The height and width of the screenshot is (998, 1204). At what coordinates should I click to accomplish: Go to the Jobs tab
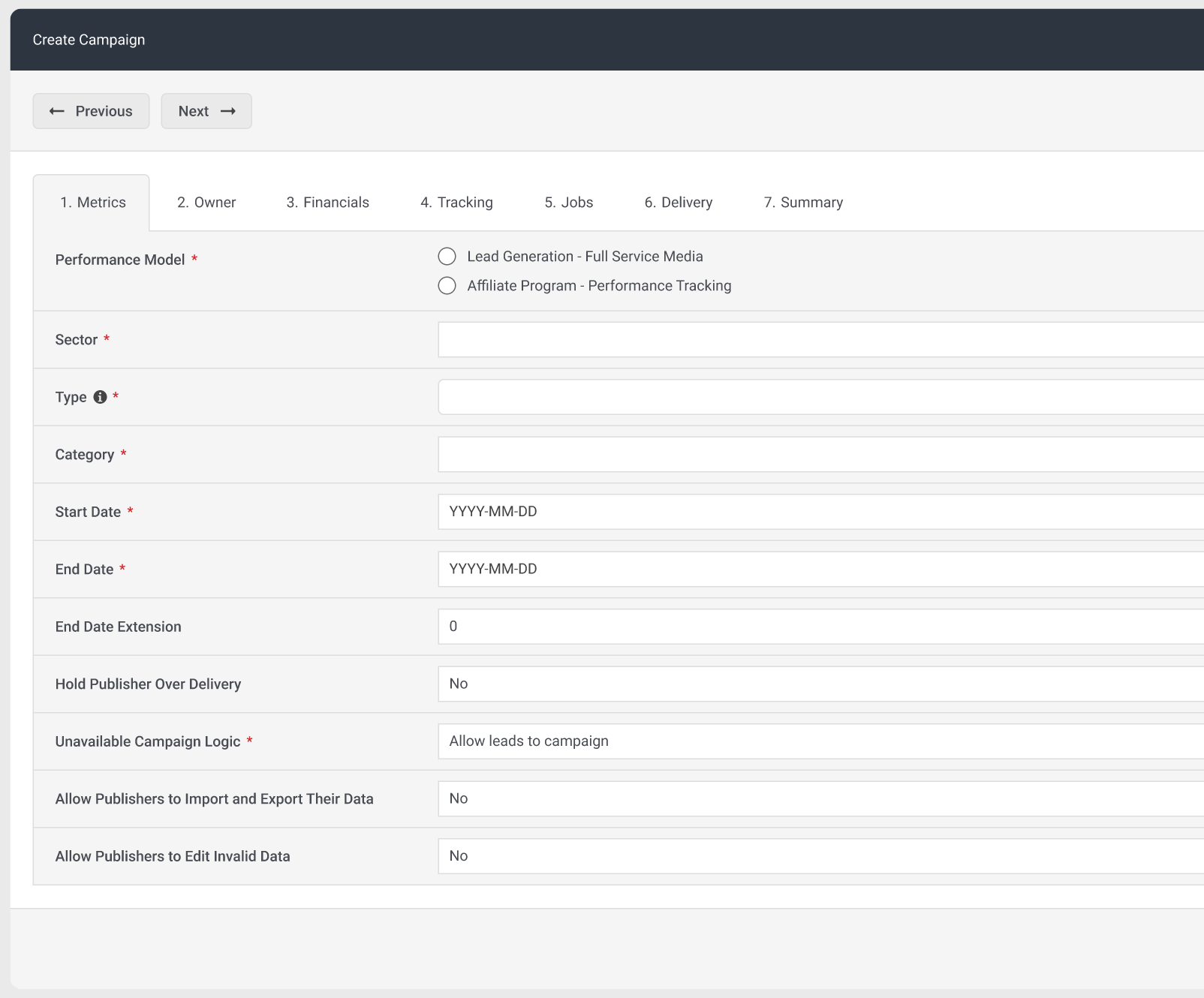tap(569, 203)
